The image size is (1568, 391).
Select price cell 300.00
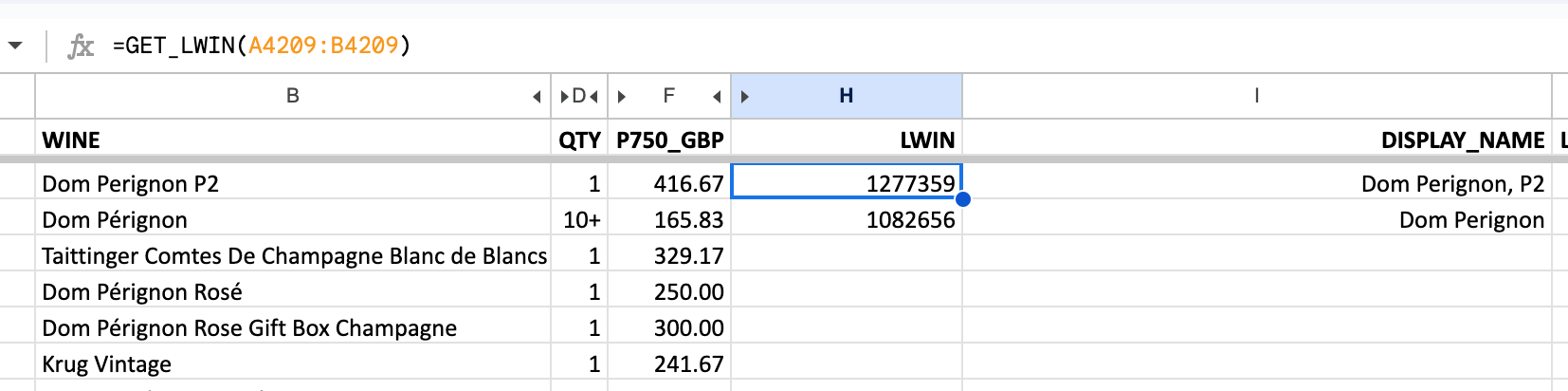point(669,327)
